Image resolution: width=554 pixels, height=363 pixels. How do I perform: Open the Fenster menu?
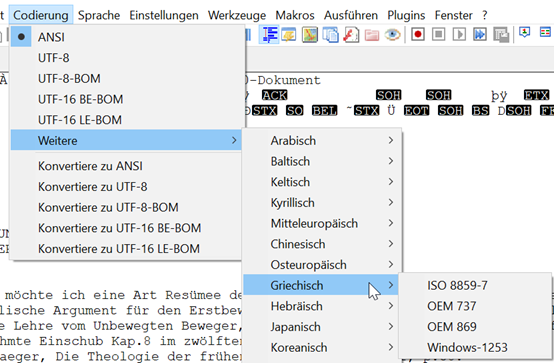pyautogui.click(x=453, y=15)
